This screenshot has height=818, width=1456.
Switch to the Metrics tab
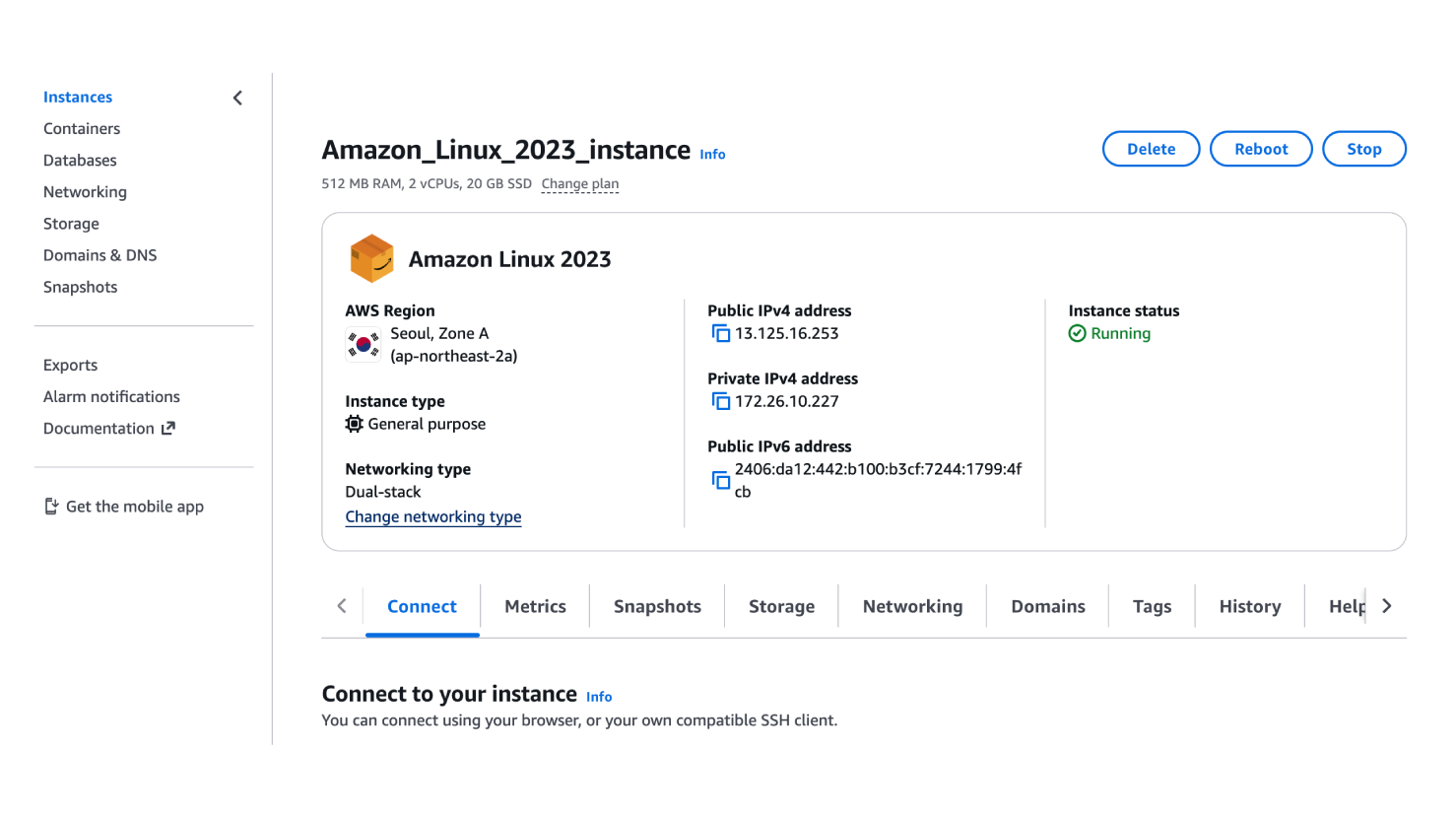click(535, 606)
